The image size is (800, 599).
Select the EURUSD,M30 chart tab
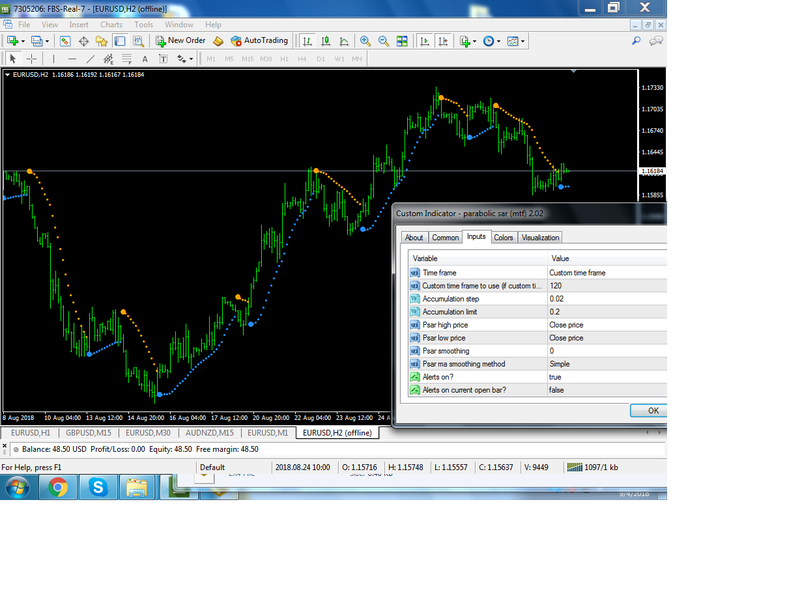[148, 433]
